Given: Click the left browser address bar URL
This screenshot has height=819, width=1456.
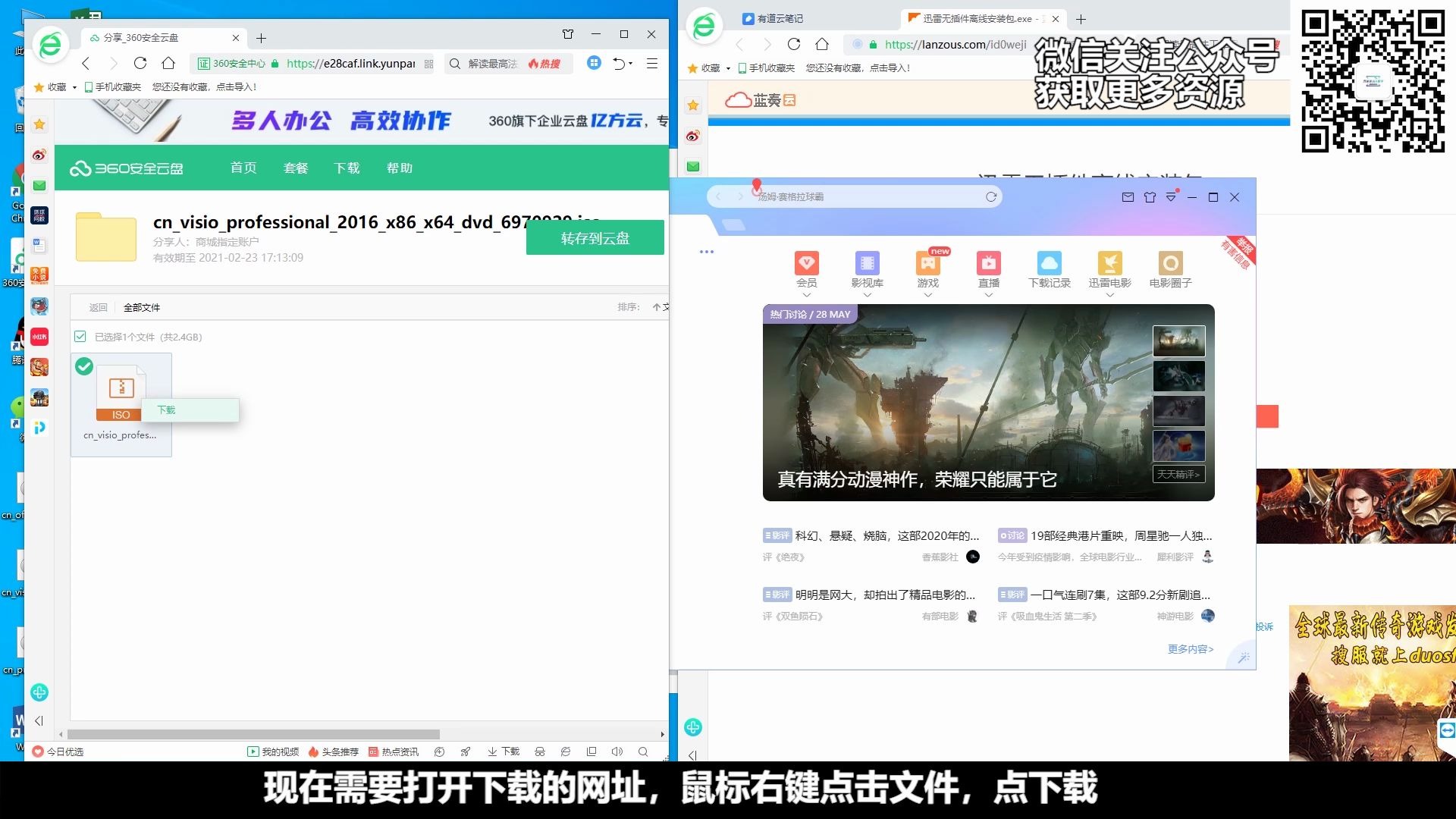Looking at the screenshot, I should coord(350,64).
